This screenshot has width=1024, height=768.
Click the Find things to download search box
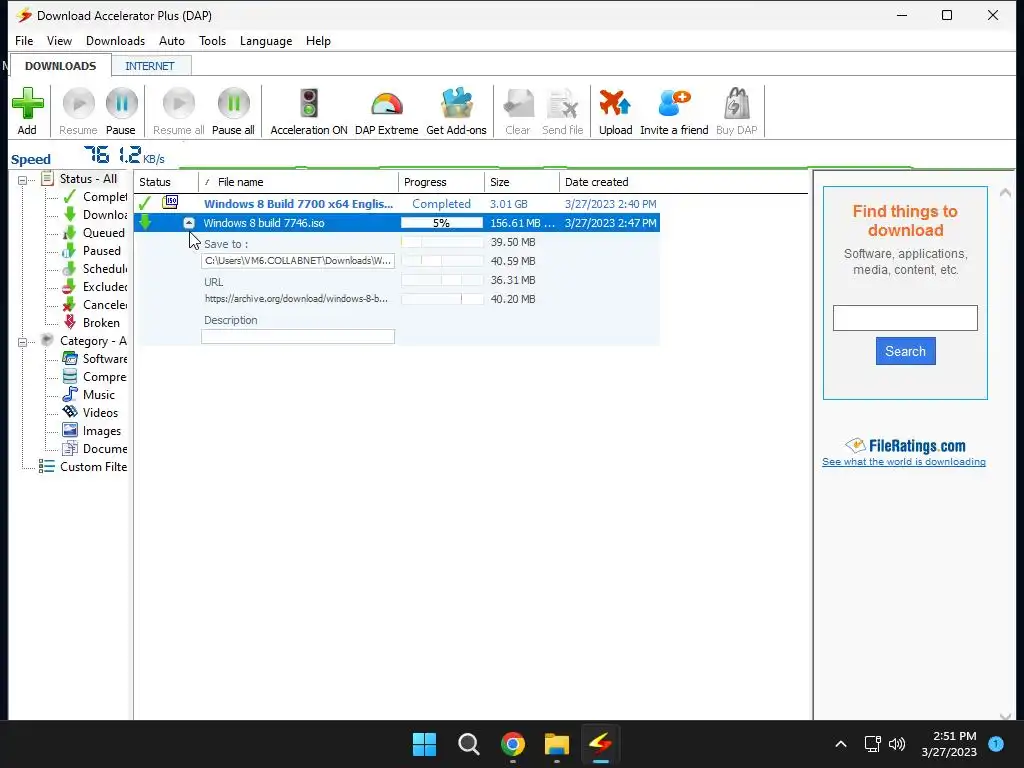[905, 318]
